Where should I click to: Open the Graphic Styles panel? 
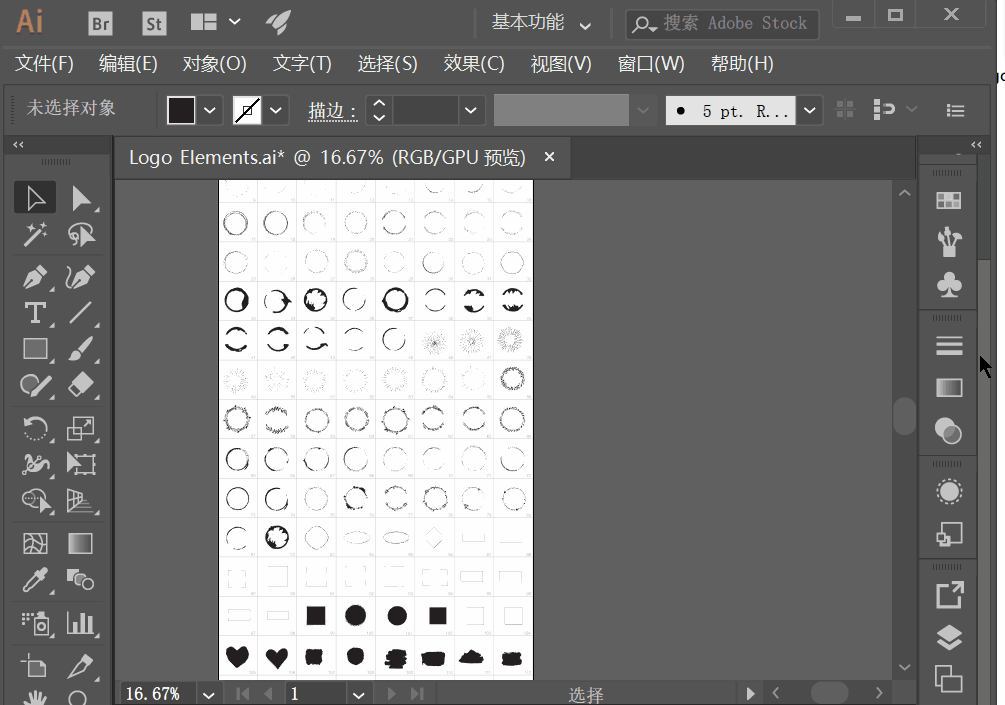click(x=949, y=534)
